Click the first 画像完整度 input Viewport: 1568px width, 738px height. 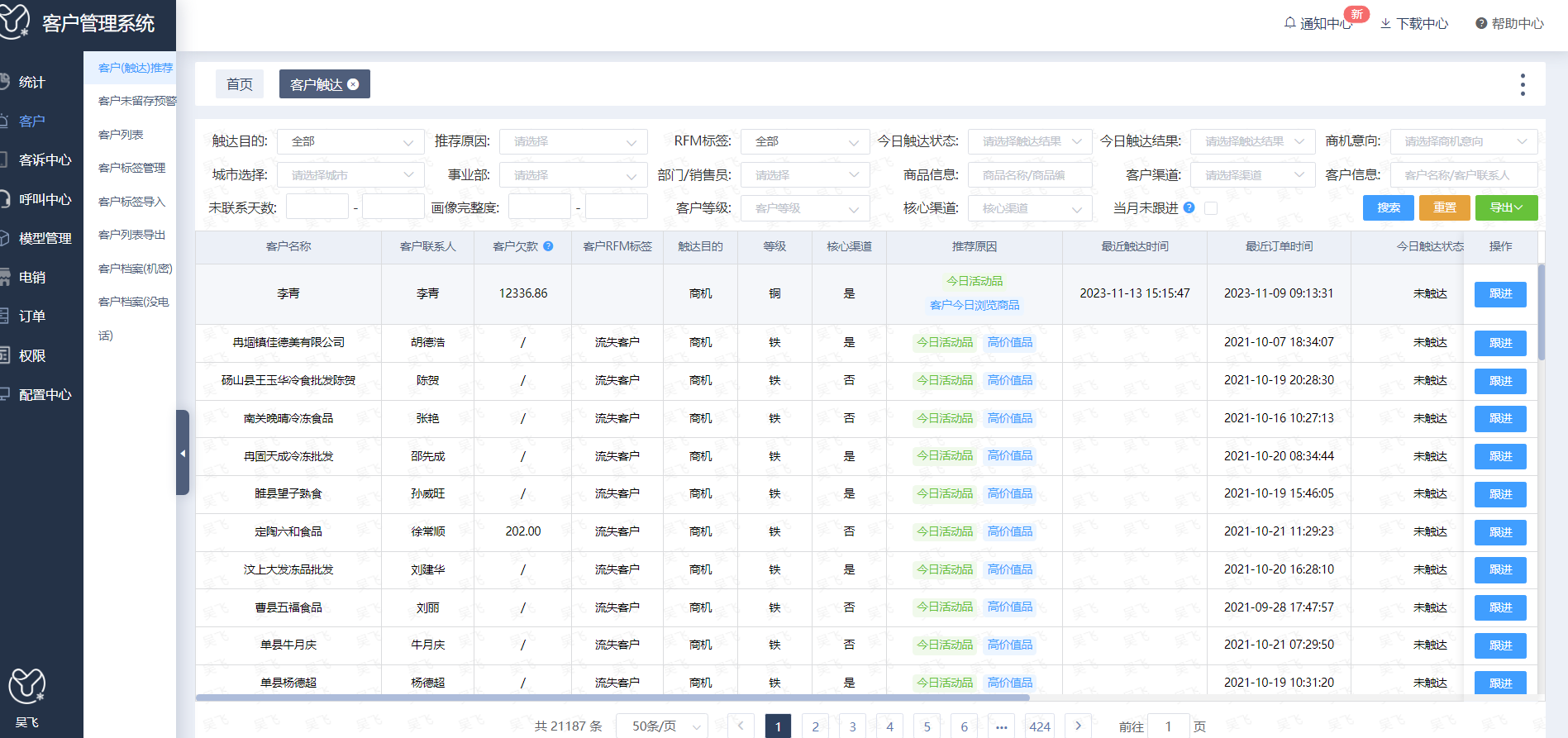pyautogui.click(x=540, y=207)
